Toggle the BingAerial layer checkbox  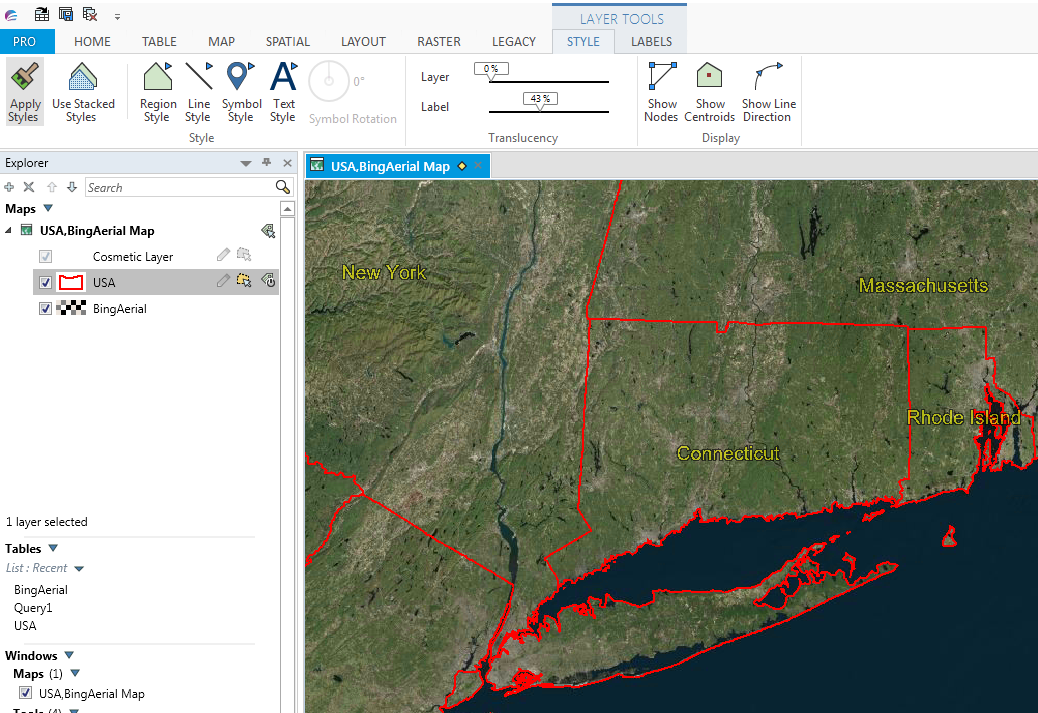pyautogui.click(x=45, y=309)
